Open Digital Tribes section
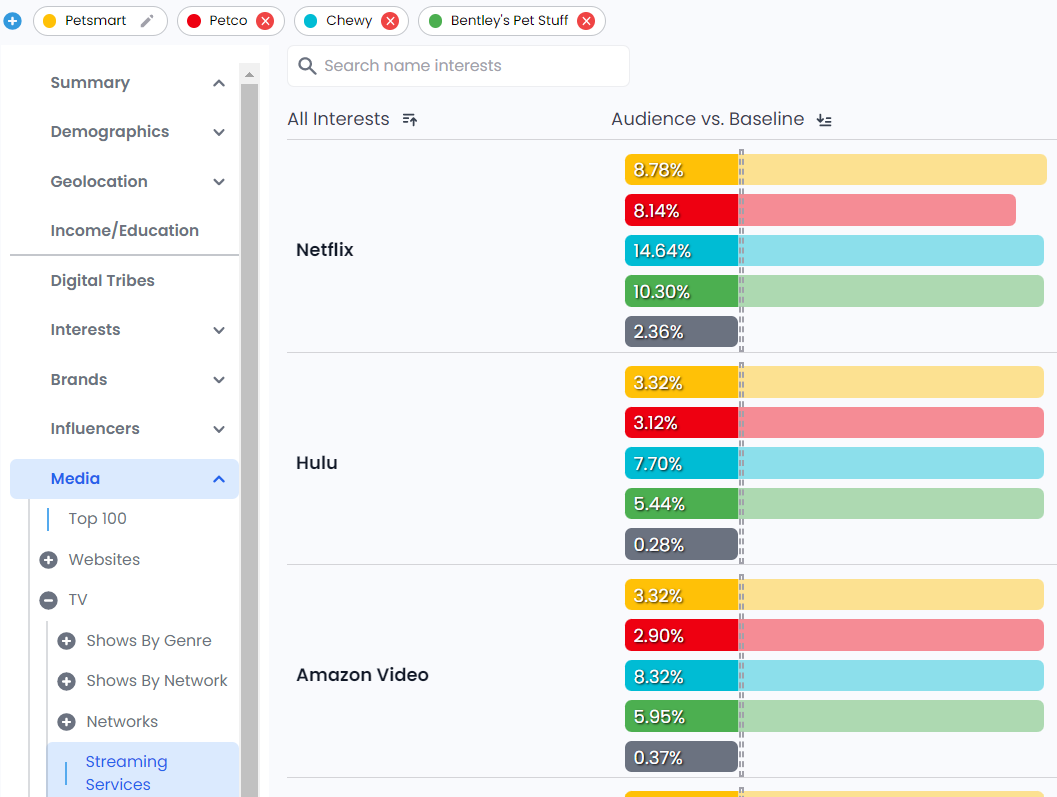The height and width of the screenshot is (797, 1057). tap(102, 281)
